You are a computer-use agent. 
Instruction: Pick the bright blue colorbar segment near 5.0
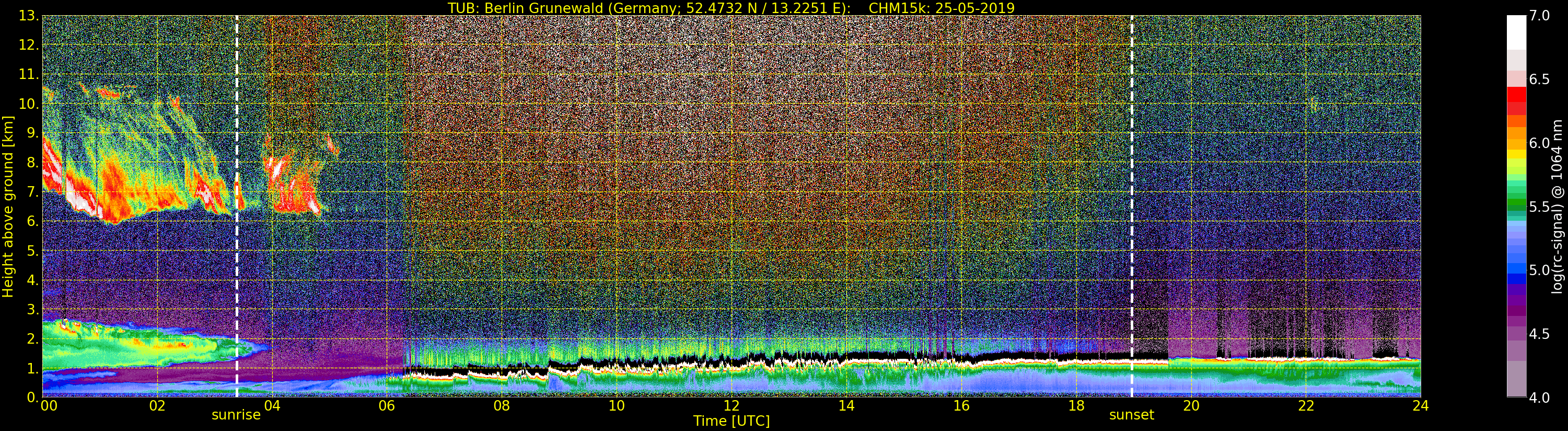1516,268
